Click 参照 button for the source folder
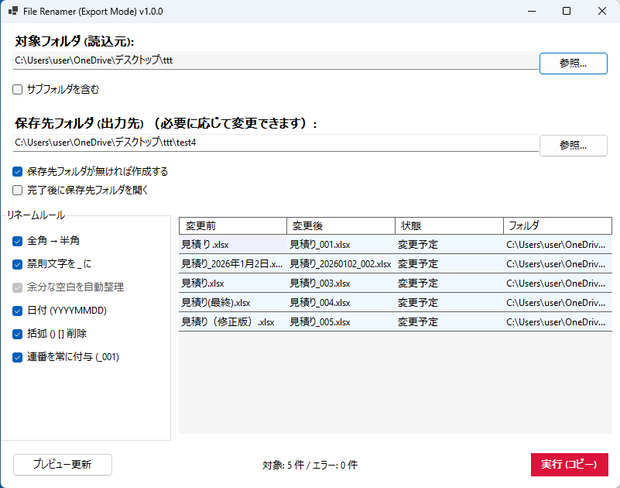 click(x=573, y=63)
